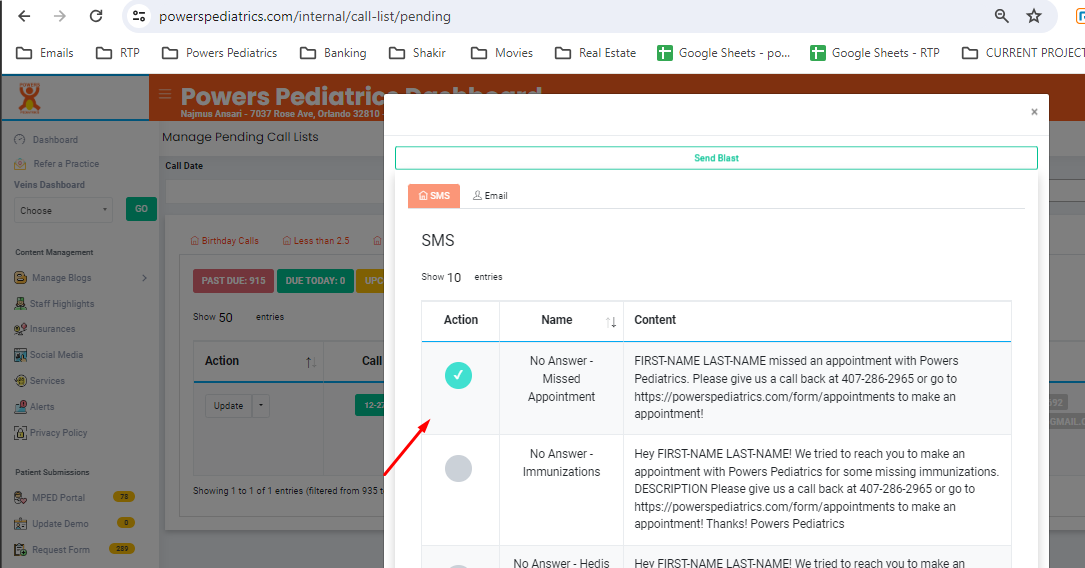Screen dimensions: 1085x568
Task: Open the Veins Dashboard Choose dropdown
Action: pos(64,210)
